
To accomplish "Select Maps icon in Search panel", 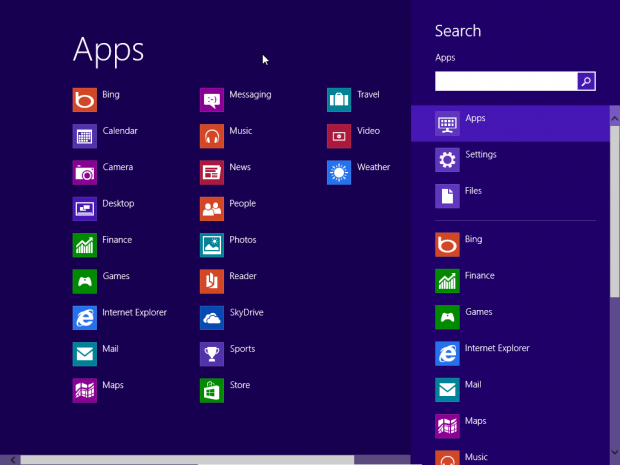I will (447, 426).
